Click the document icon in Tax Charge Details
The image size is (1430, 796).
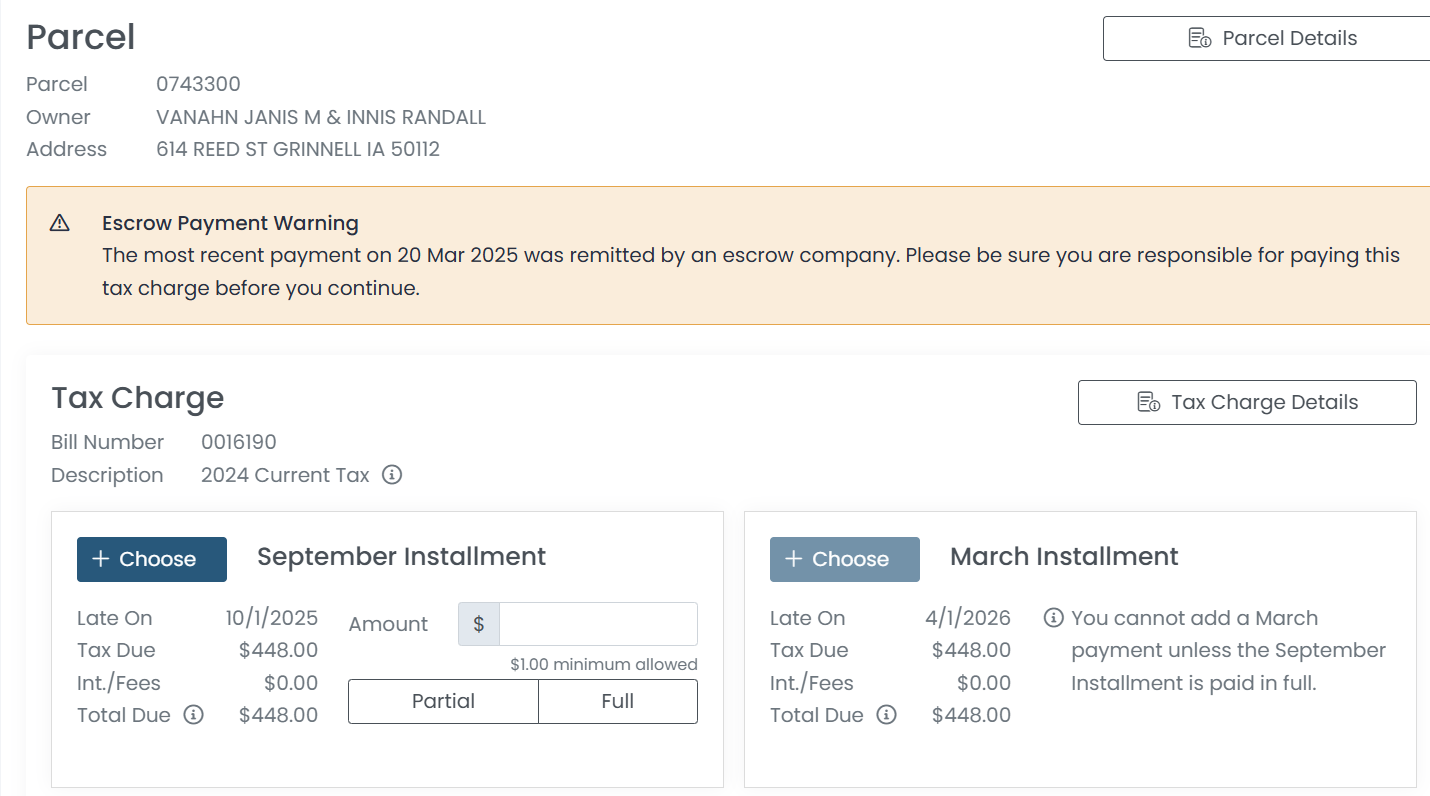click(x=1148, y=403)
